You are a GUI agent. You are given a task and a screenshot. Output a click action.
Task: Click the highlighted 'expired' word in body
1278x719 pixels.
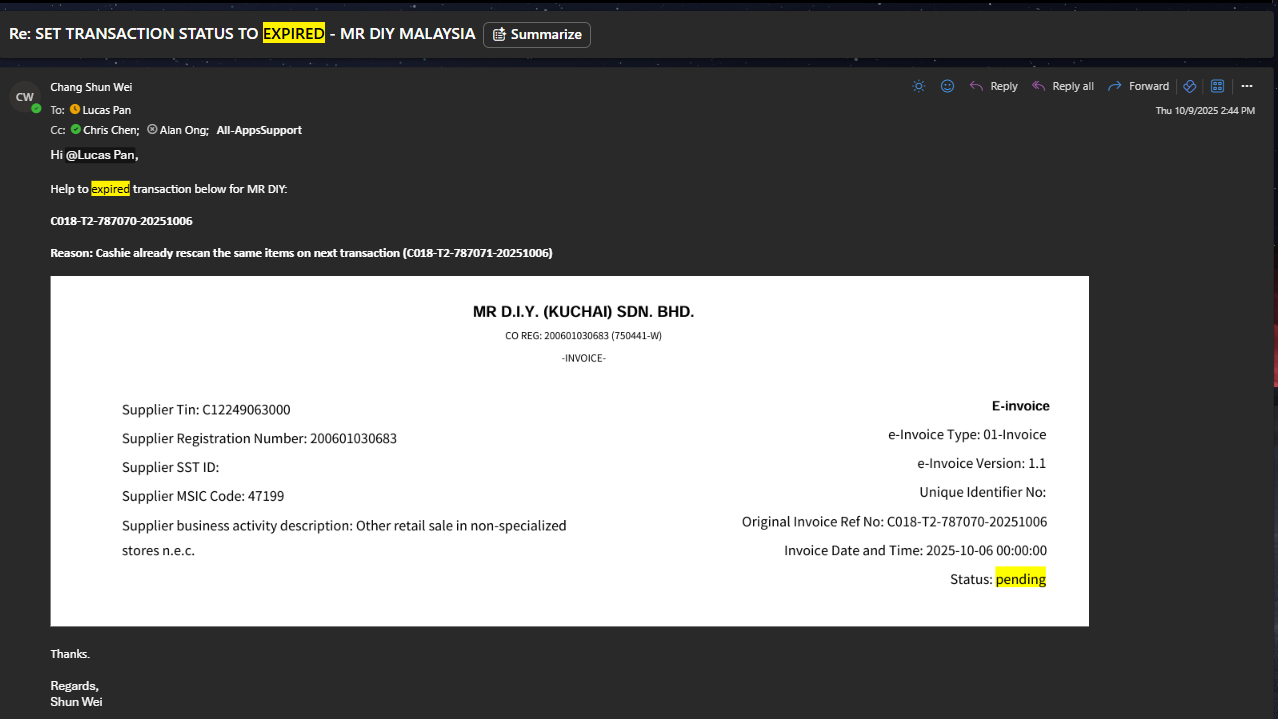tap(110, 189)
